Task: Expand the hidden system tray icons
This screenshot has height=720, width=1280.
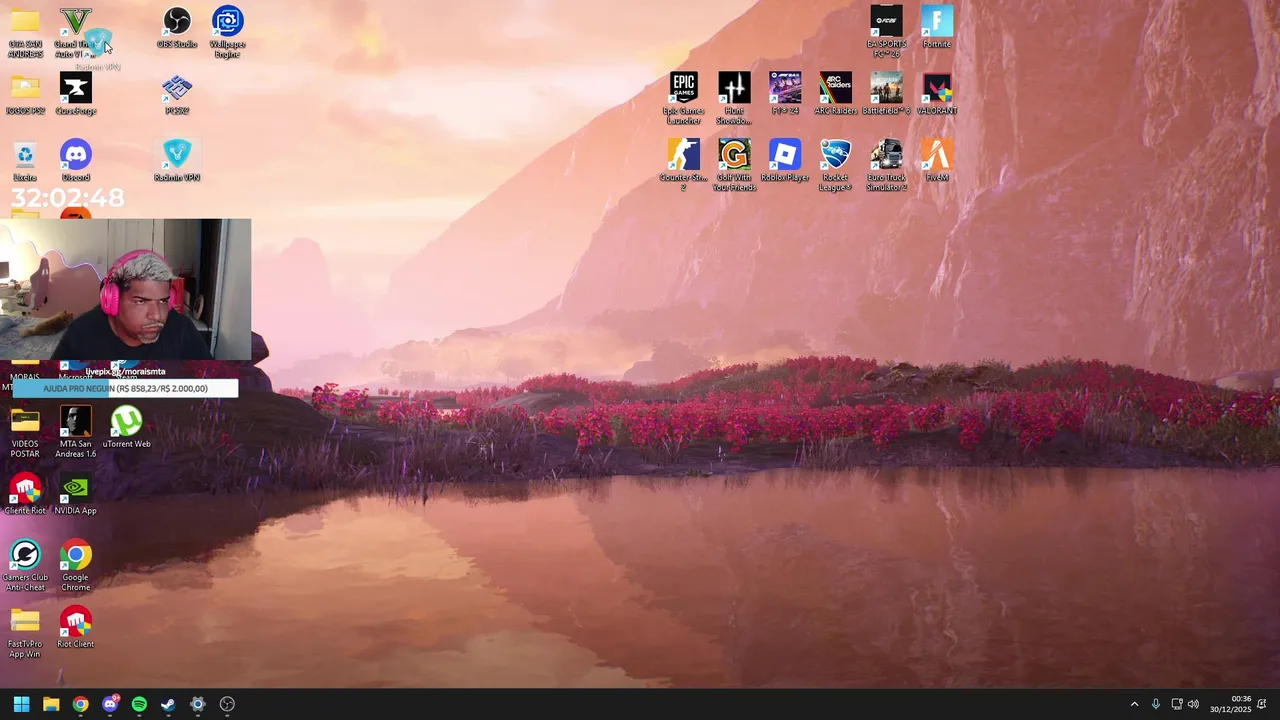Action: tap(1134, 704)
